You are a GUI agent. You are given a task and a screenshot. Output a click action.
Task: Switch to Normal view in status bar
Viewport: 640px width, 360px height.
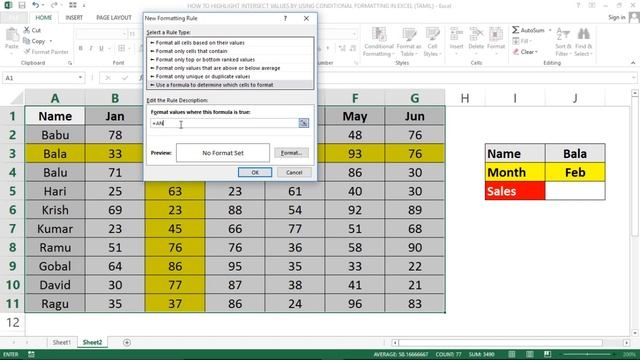tap(511, 354)
